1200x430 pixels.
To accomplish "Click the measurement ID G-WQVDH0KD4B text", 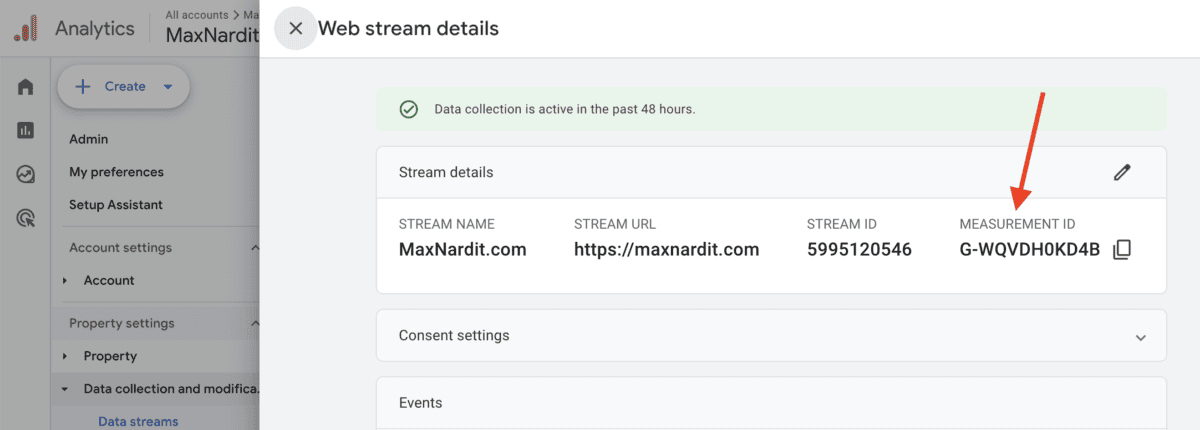I will point(1030,249).
